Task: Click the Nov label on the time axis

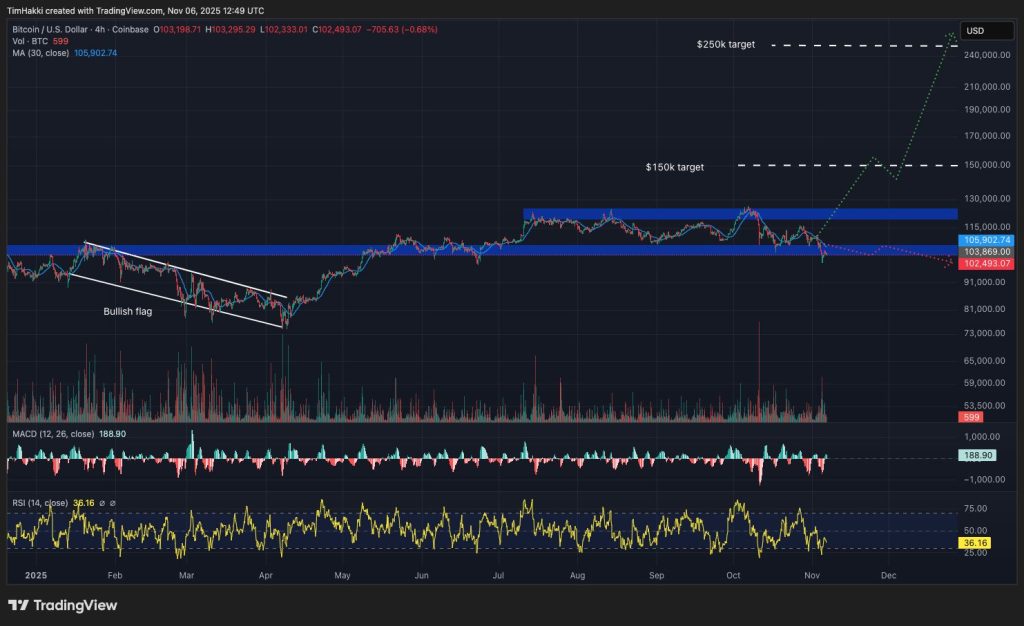Action: coord(811,576)
